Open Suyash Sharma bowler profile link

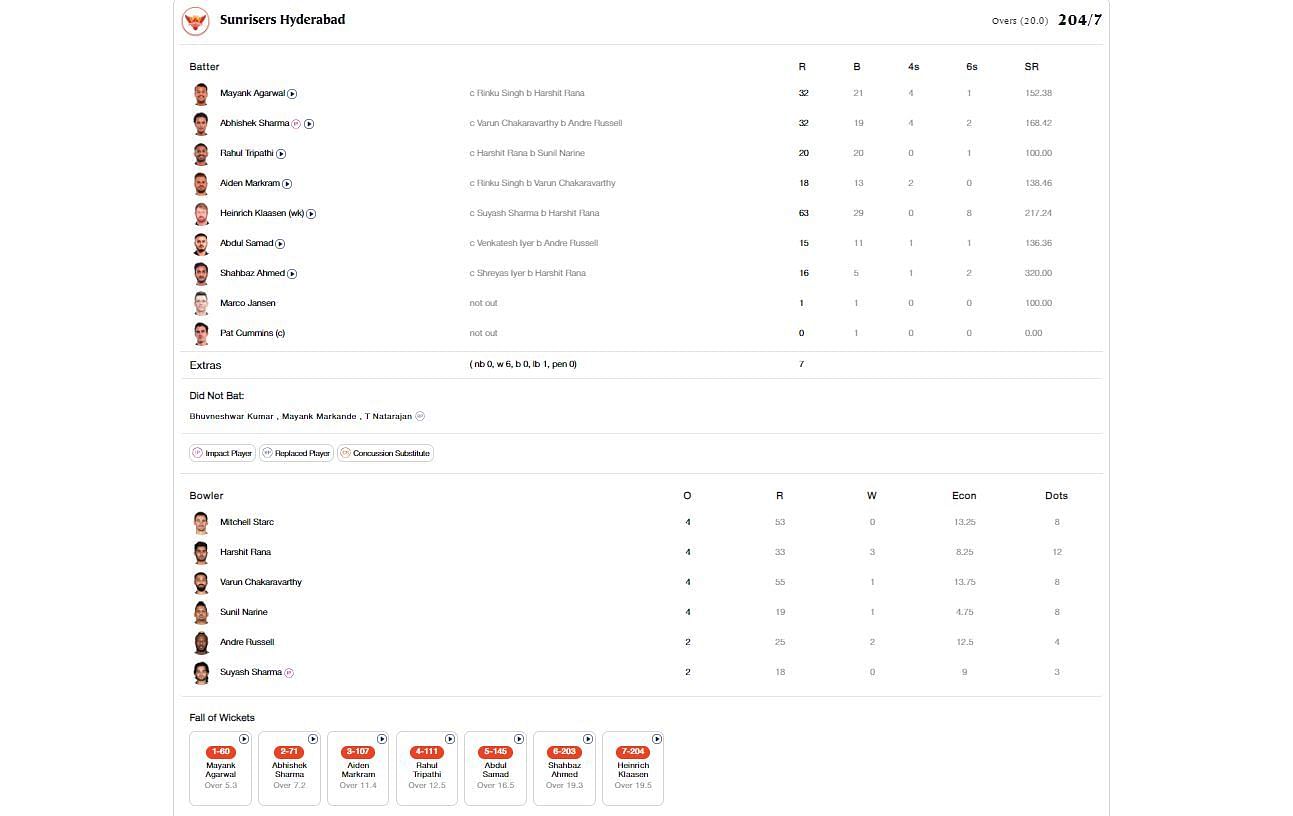click(x=251, y=672)
